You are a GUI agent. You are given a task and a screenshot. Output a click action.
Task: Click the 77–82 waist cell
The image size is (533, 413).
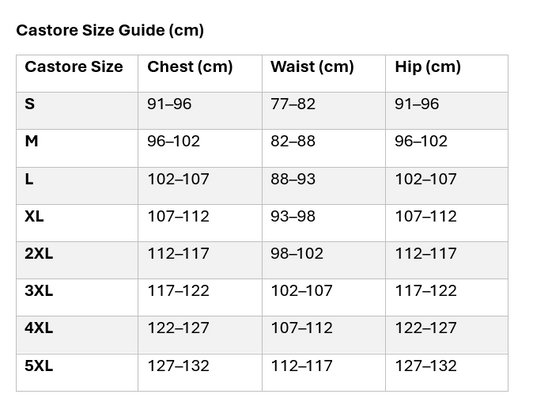pos(293,104)
